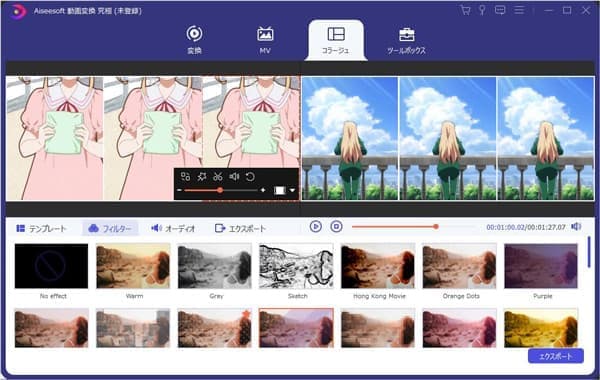Select the No effect filter

51,266
